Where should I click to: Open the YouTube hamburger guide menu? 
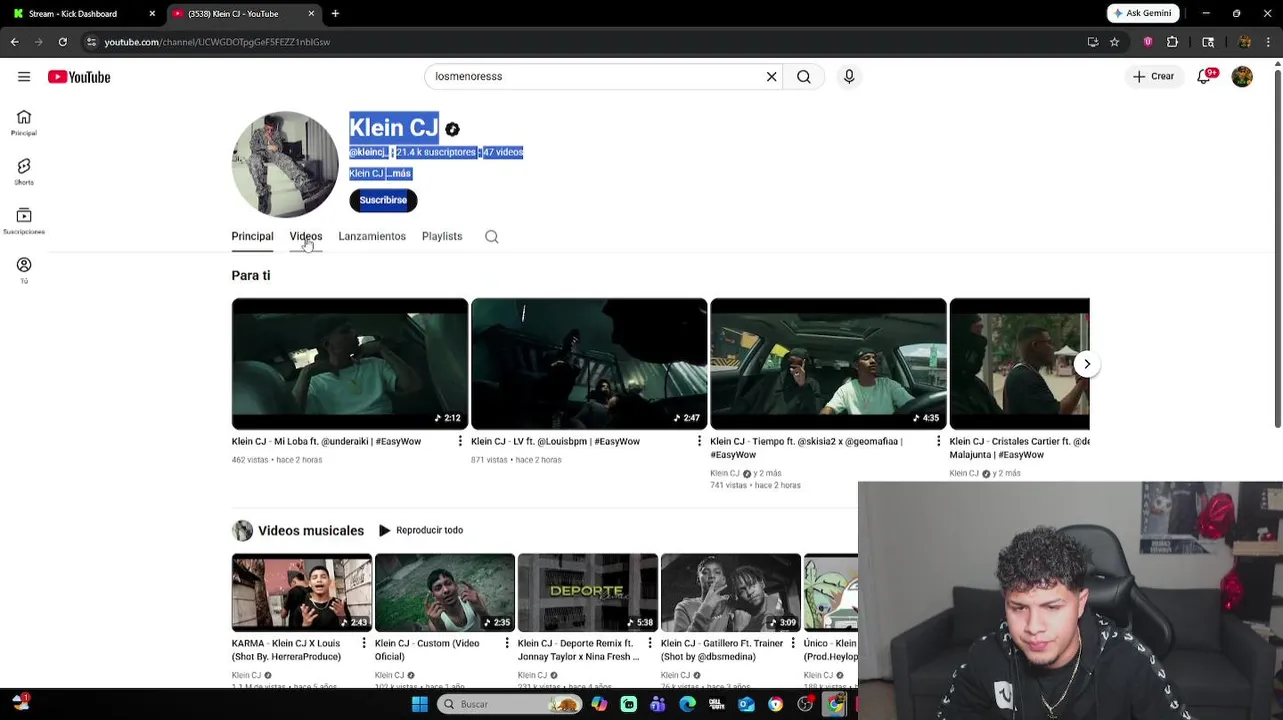pyautogui.click(x=24, y=77)
